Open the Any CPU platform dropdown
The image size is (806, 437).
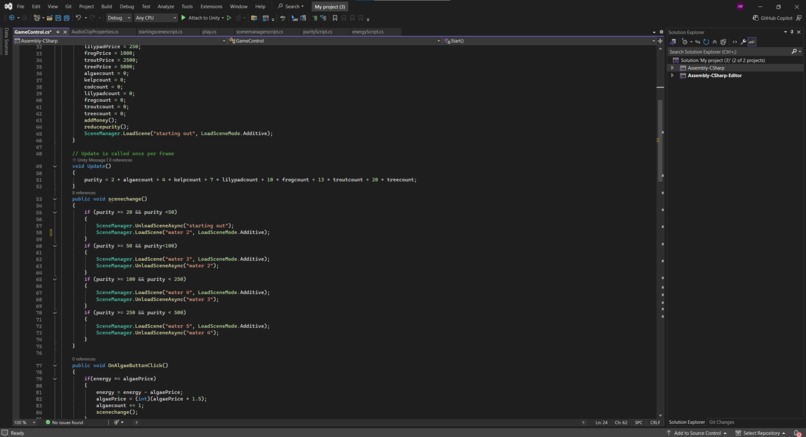tap(155, 18)
